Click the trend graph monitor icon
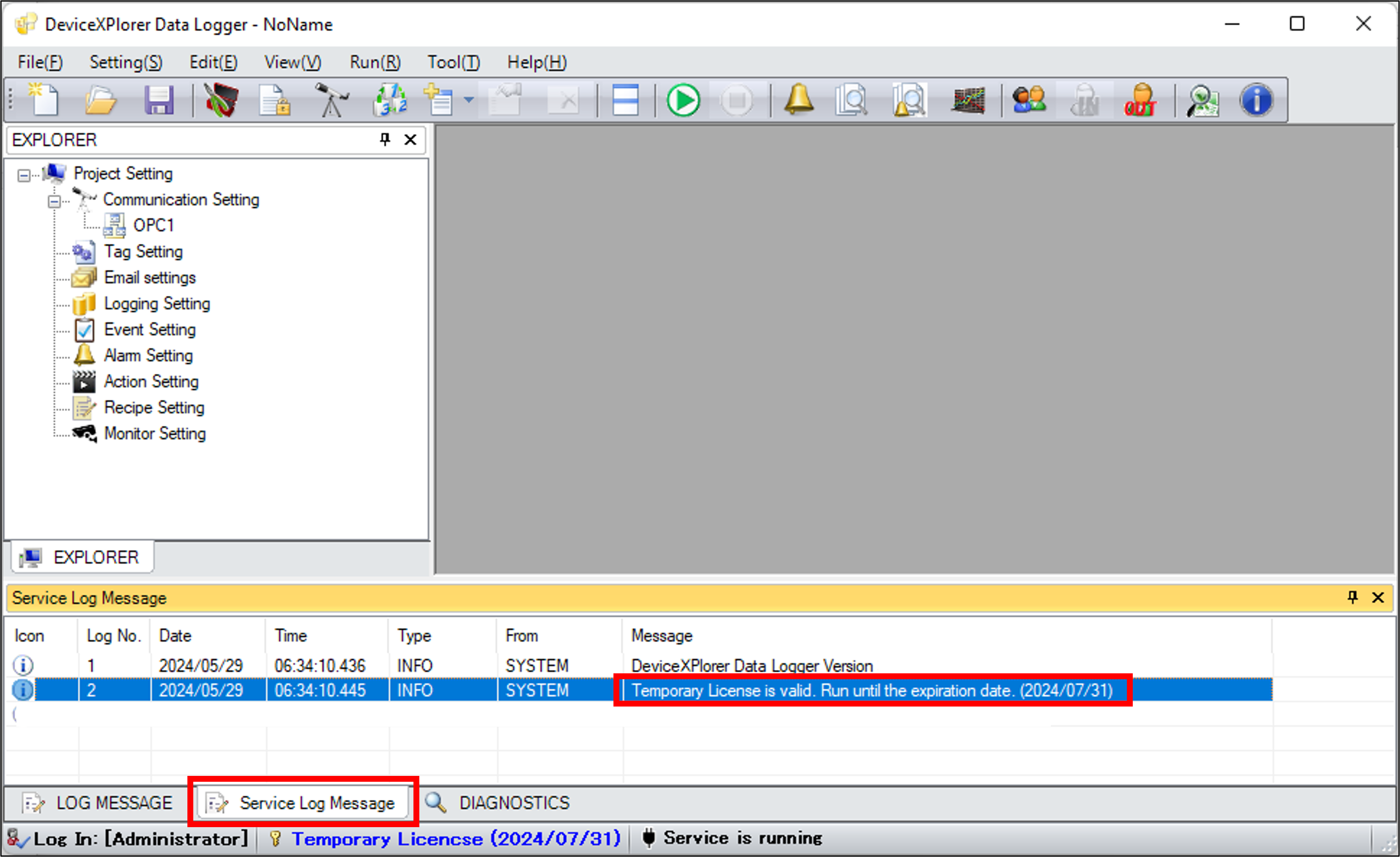This screenshot has width=1400, height=857. pyautogui.click(x=968, y=100)
